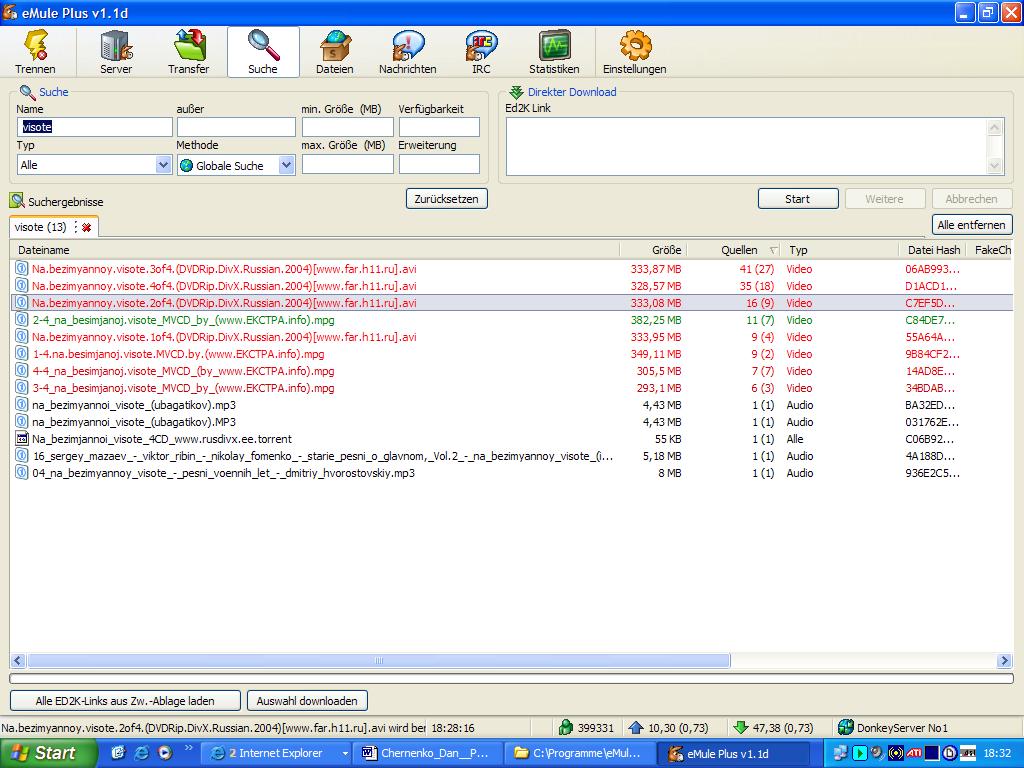Screen dimensions: 1024x768
Task: Click the Name search input field
Action: point(95,127)
